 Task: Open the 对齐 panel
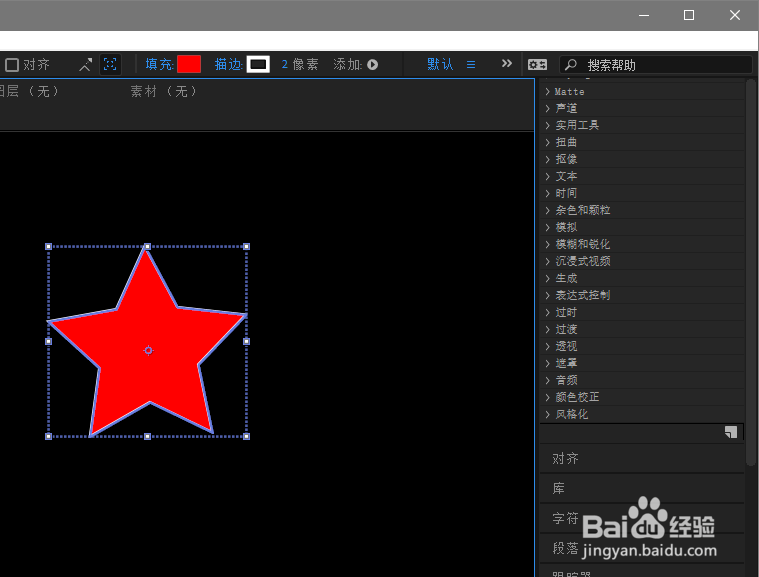point(642,458)
